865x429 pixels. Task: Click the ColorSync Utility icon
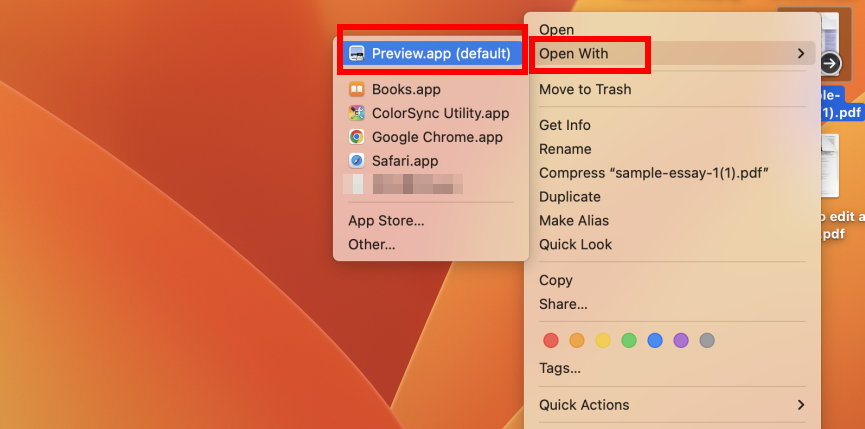pyautogui.click(x=357, y=113)
